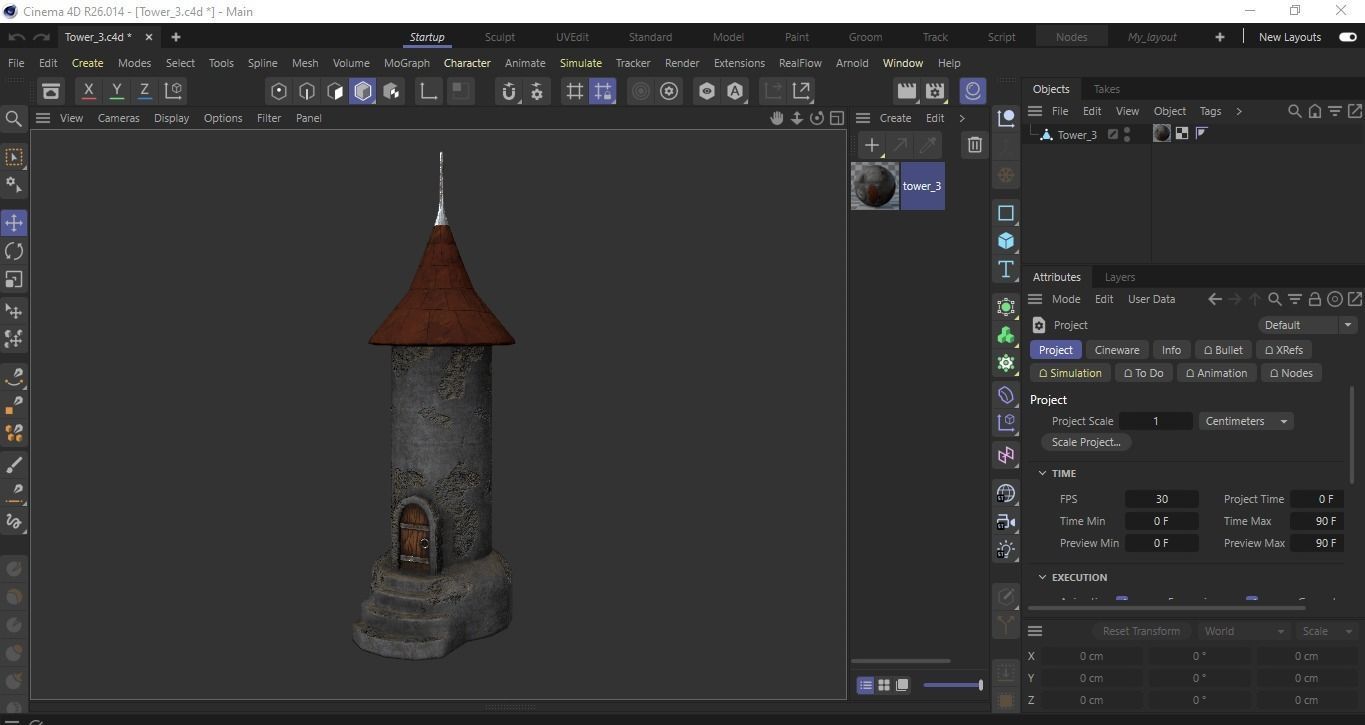The image size is (1365, 725).
Task: Click the Camera object icon
Action: pyautogui.click(x=1006, y=522)
